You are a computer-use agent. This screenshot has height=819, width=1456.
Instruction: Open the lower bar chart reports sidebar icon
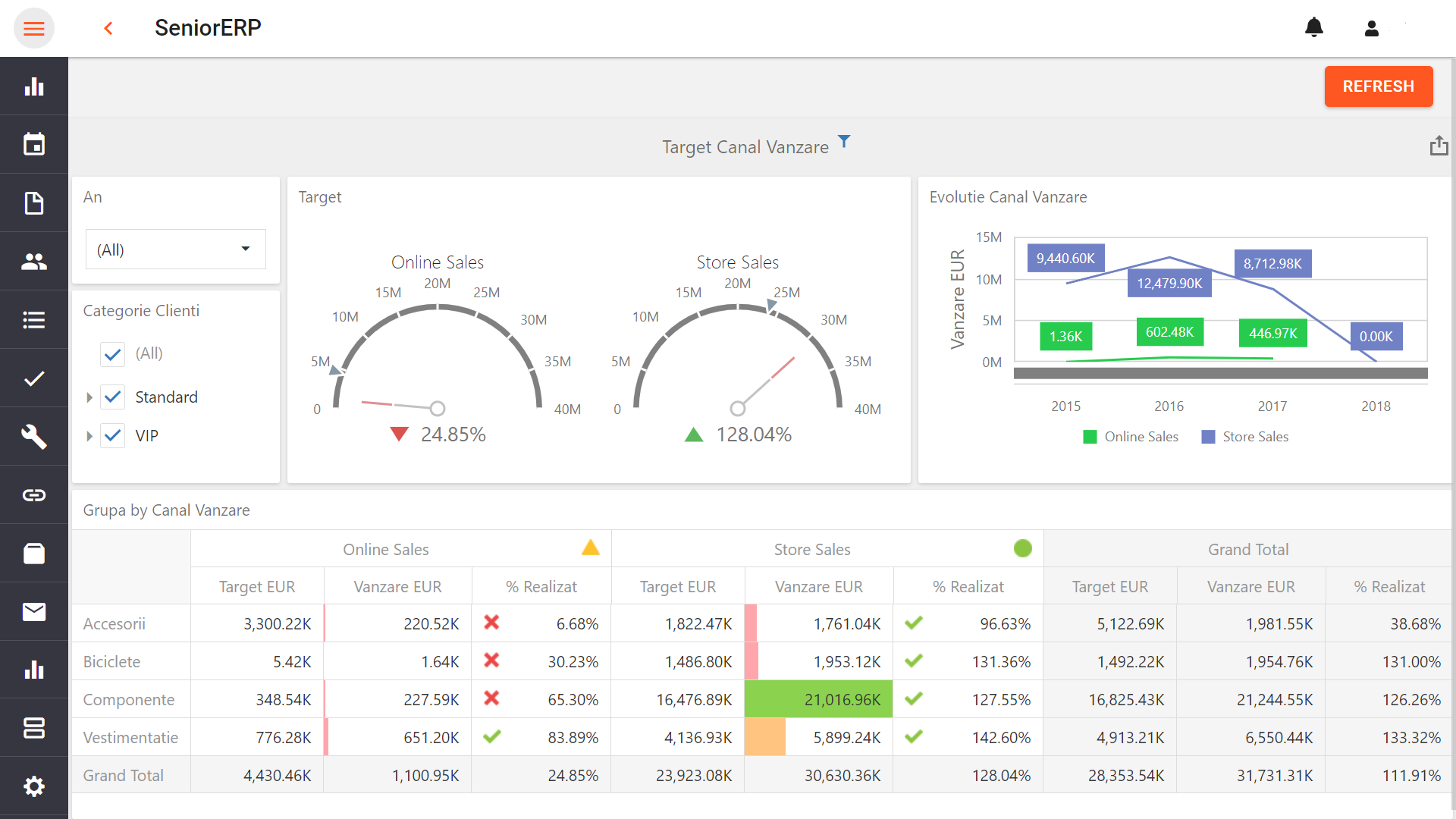(x=34, y=670)
